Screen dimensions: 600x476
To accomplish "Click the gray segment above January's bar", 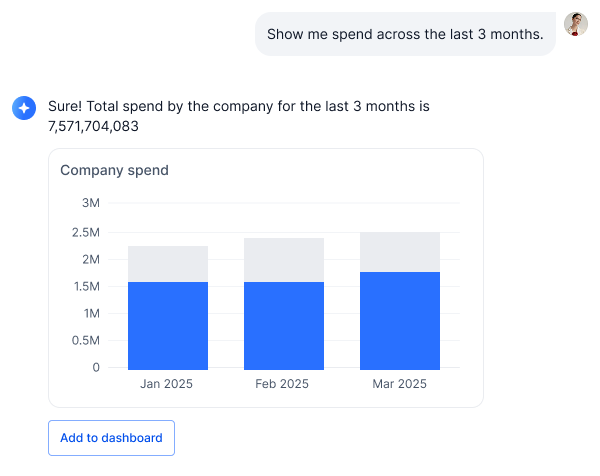I will click(168, 264).
